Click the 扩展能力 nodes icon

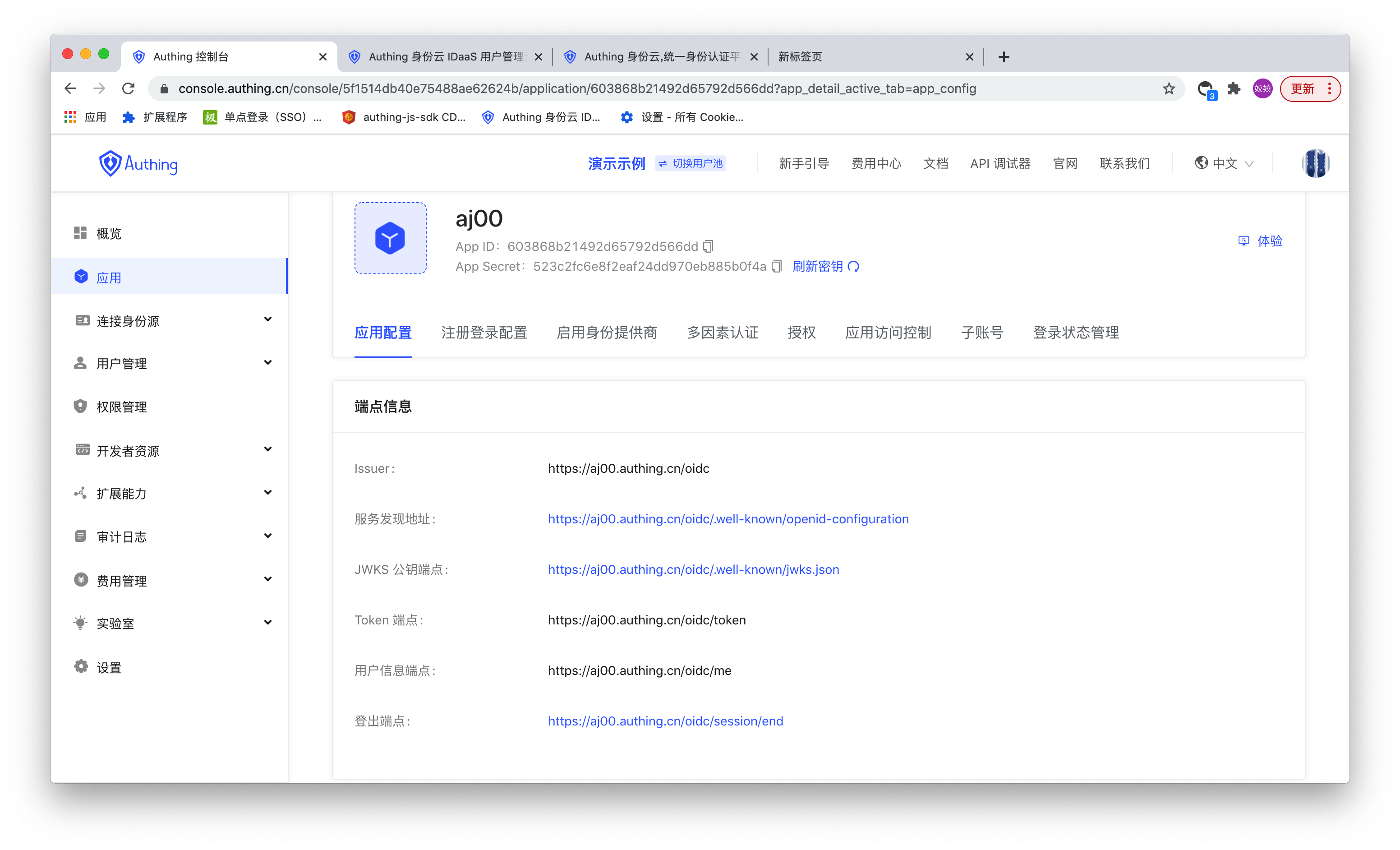pyautogui.click(x=81, y=493)
